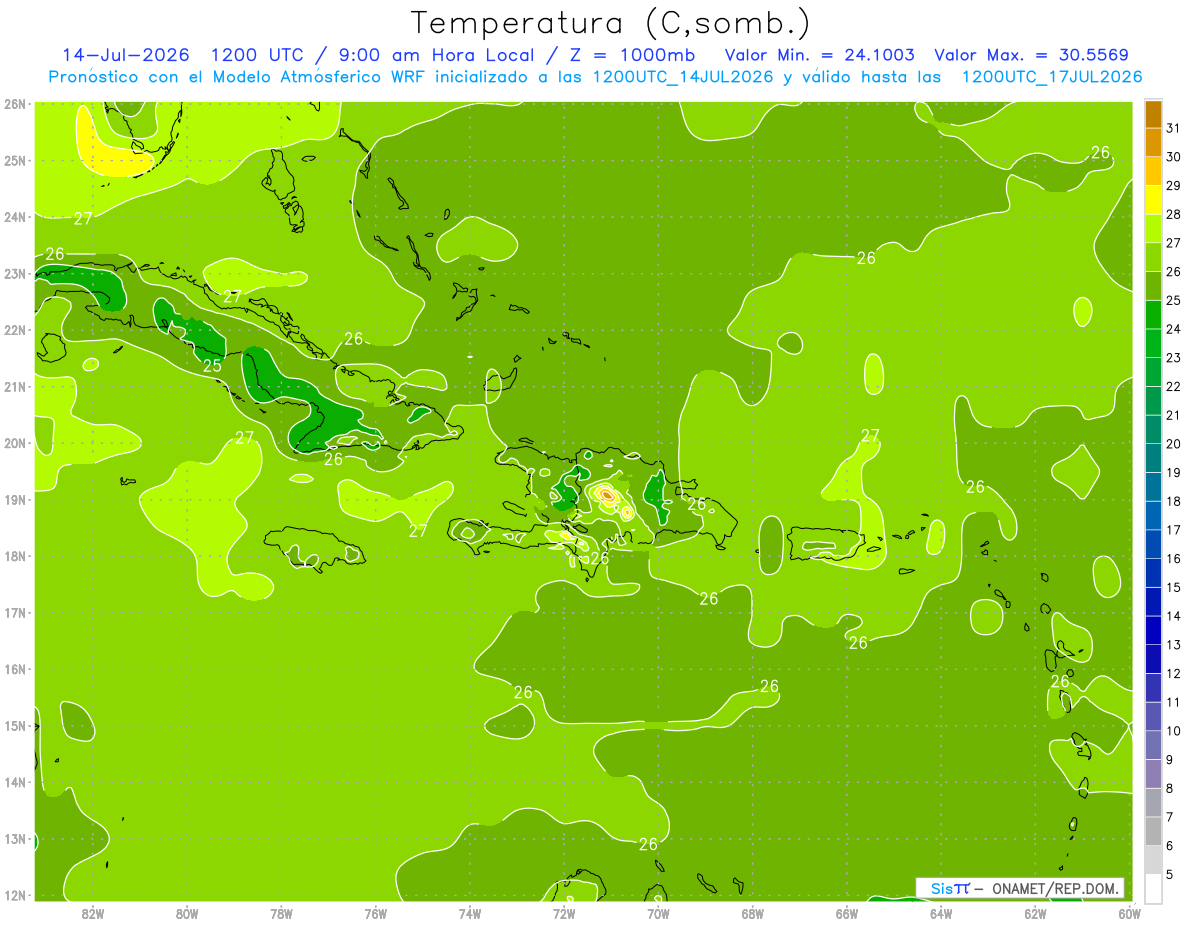Click the legend swatch between 26 and 27
The image size is (1200, 927).
tap(1153, 258)
